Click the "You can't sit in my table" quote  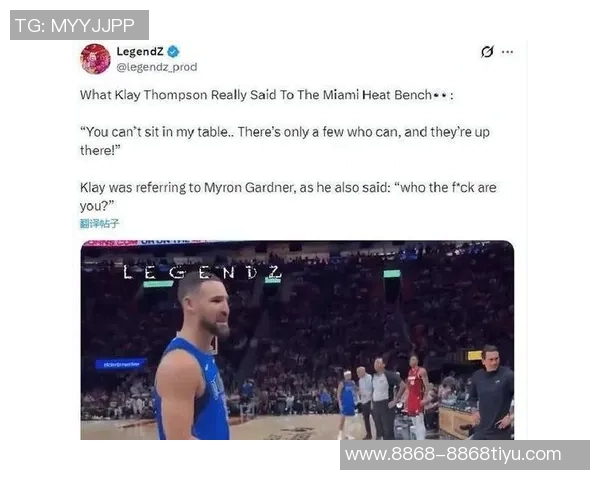coord(285,141)
